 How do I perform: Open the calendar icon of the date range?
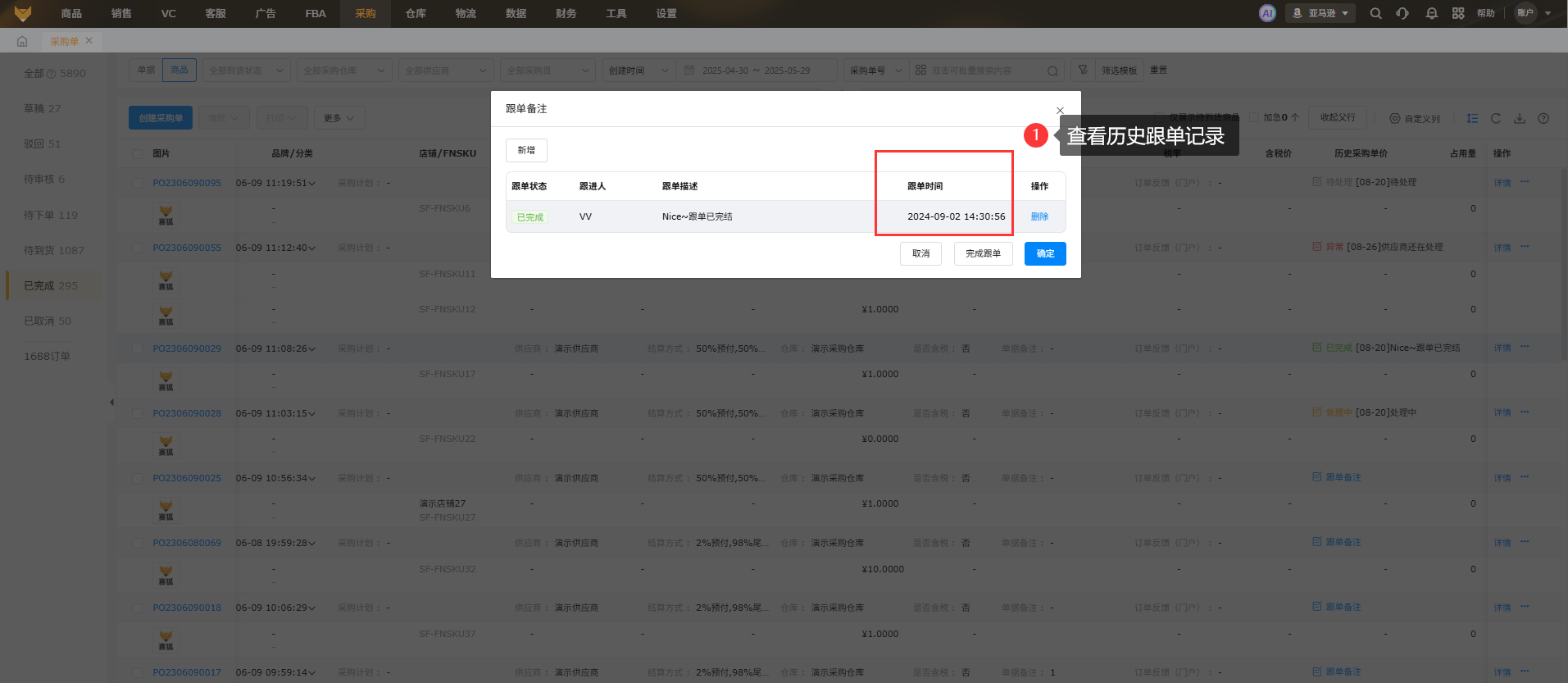[x=689, y=71]
